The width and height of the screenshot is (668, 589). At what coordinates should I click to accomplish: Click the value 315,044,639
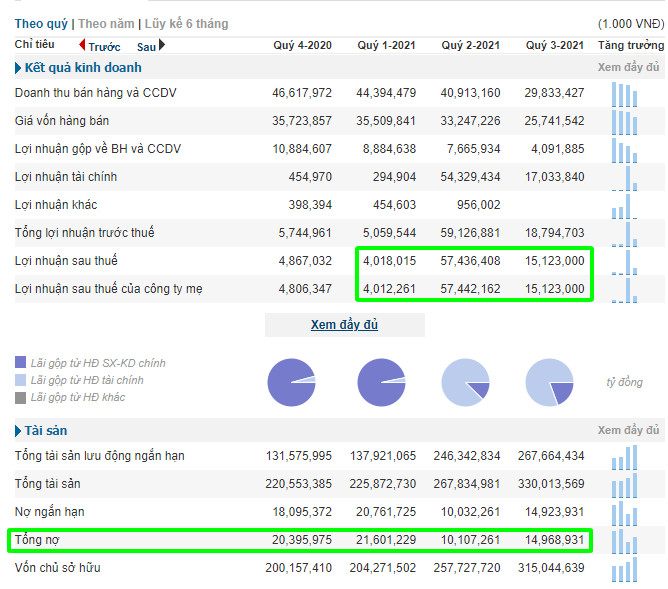551,568
